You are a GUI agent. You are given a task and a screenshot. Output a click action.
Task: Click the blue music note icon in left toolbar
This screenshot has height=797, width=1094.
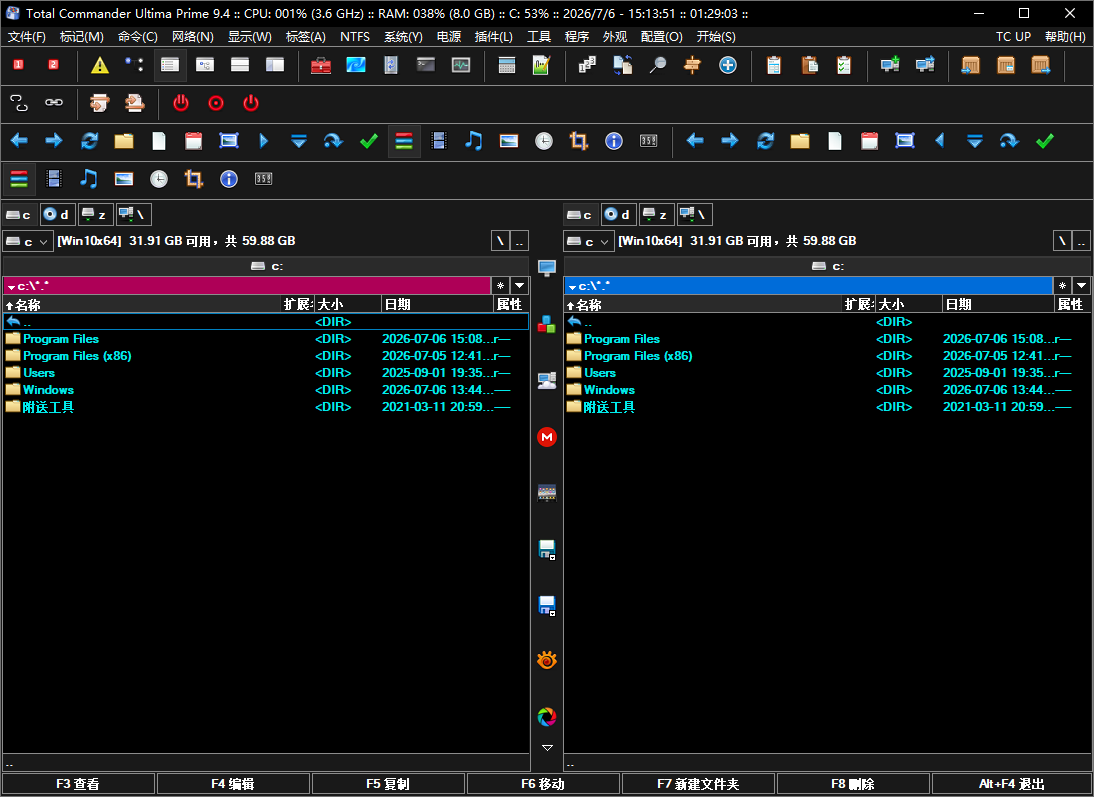(x=474, y=141)
